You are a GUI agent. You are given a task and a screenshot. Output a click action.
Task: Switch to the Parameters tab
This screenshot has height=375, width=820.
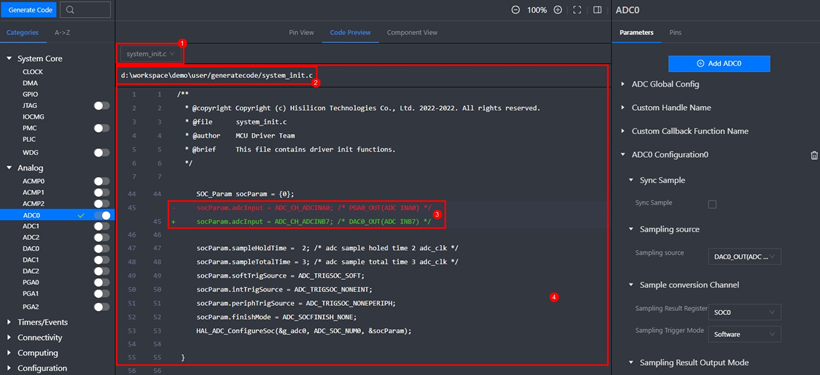[x=636, y=32]
